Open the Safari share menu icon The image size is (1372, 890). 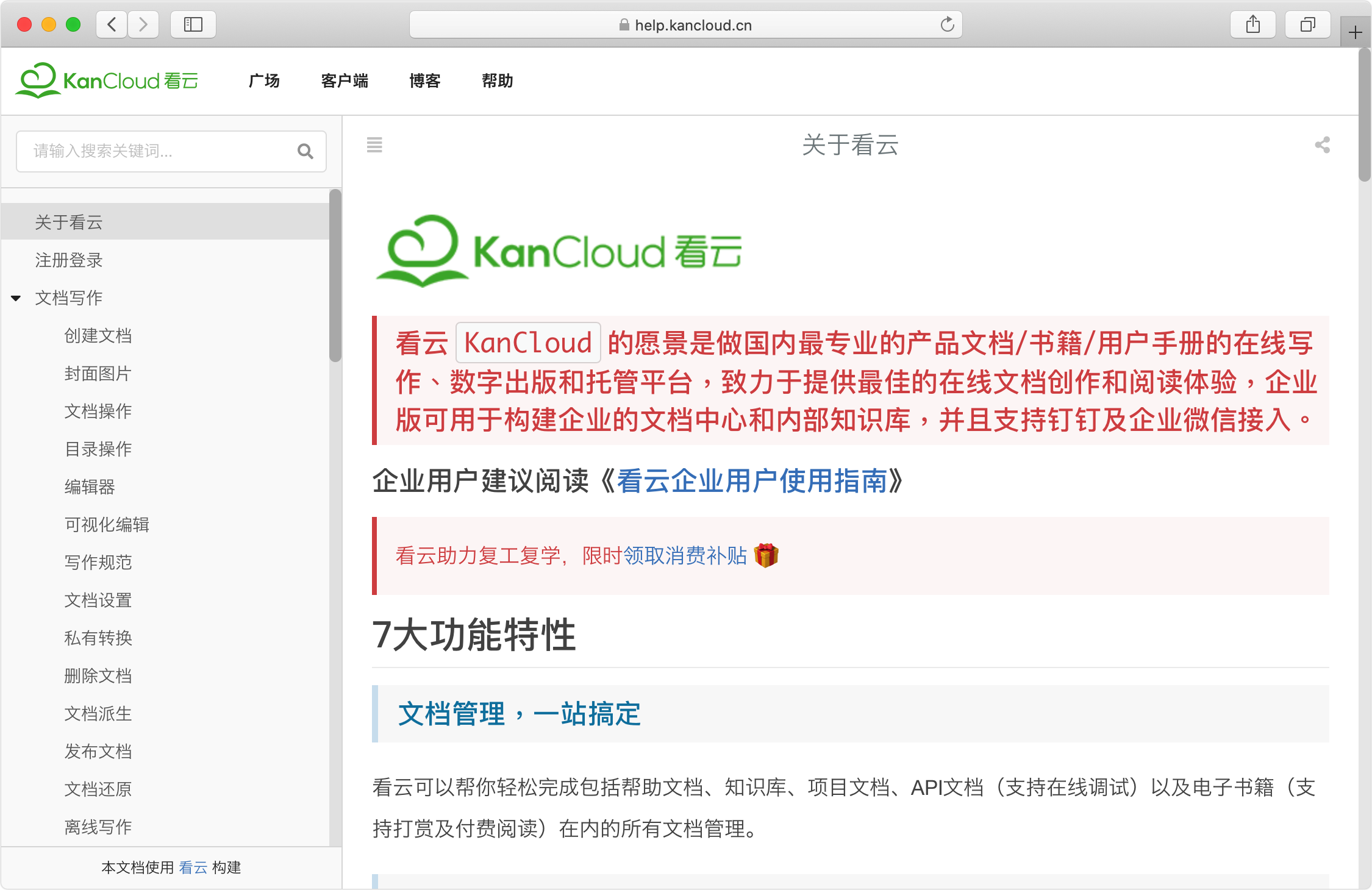click(x=1253, y=24)
